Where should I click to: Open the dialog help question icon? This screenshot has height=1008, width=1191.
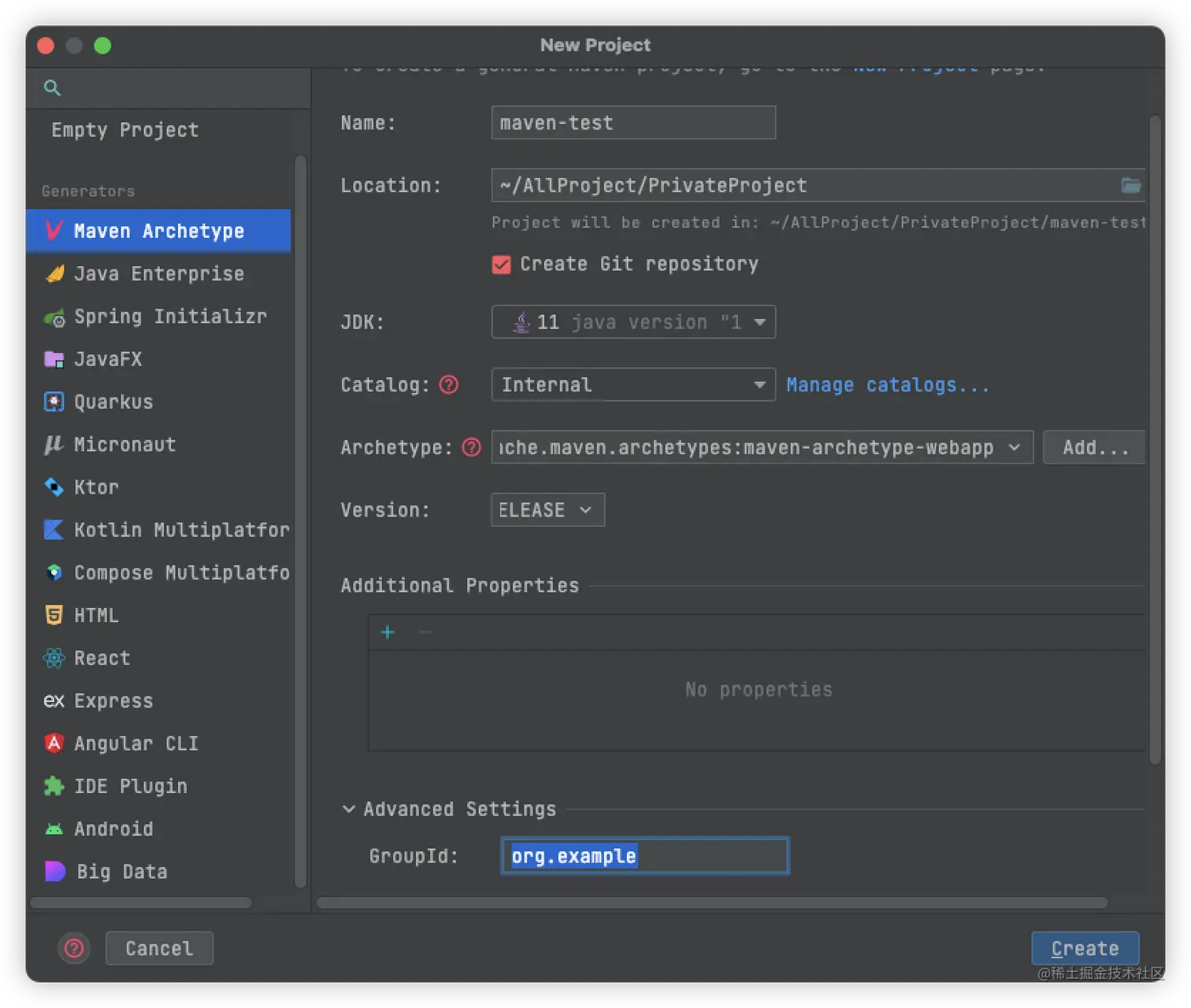74,948
